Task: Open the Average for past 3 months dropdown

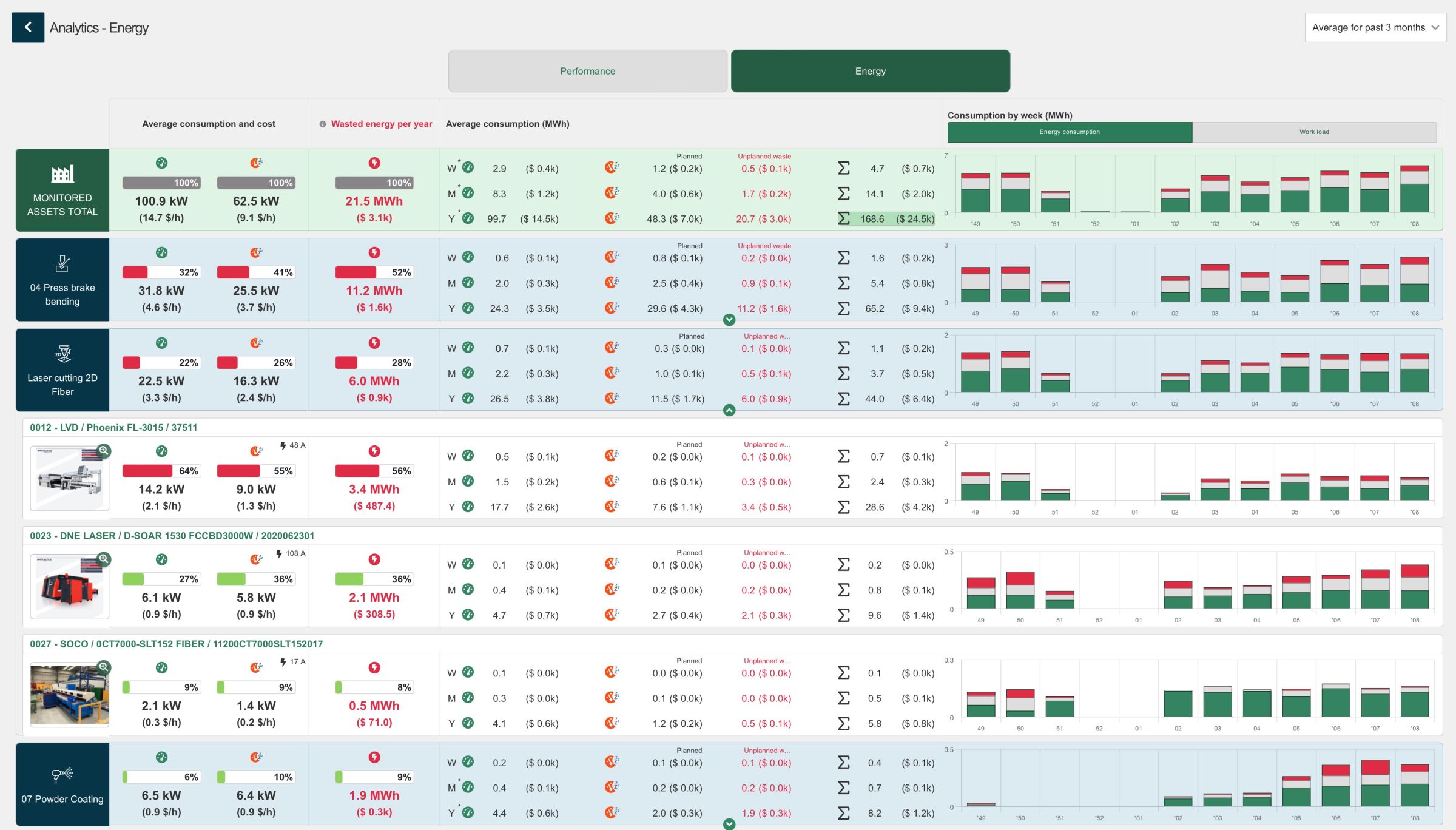Action: pos(1375,27)
